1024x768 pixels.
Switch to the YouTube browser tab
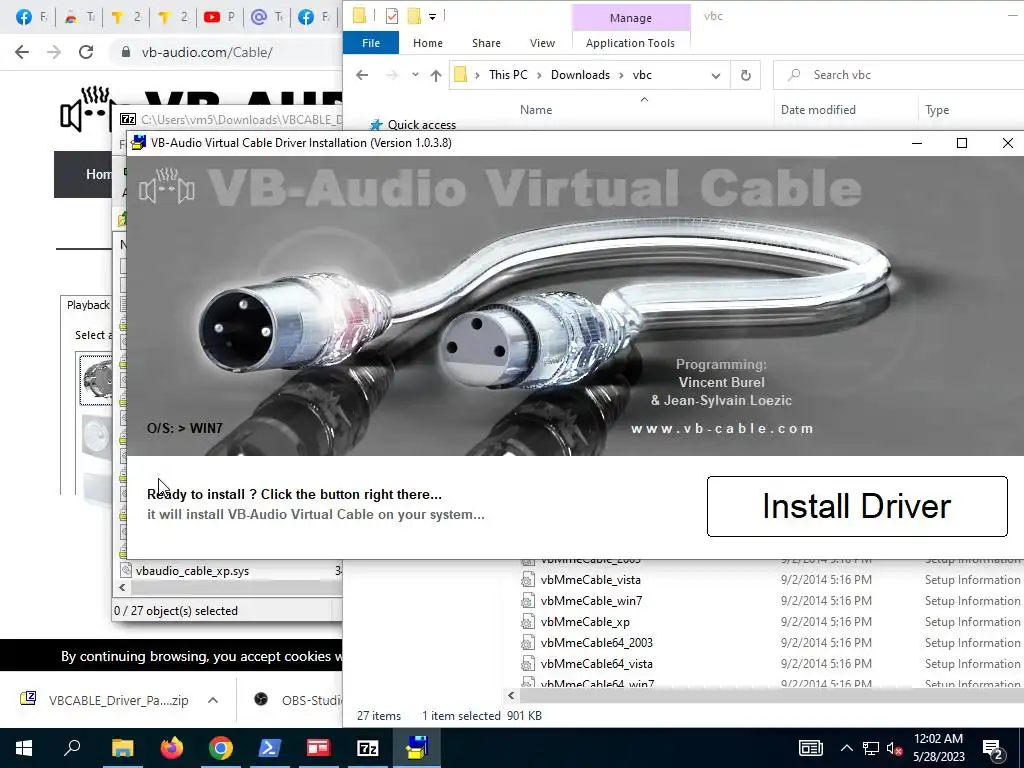219,18
